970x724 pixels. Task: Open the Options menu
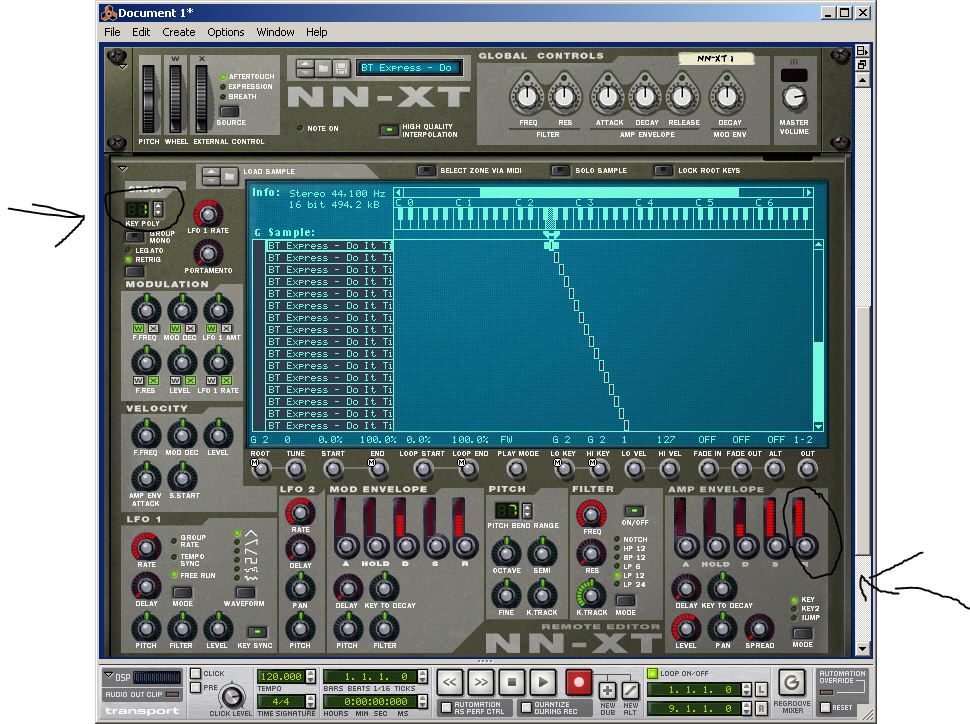coord(225,32)
